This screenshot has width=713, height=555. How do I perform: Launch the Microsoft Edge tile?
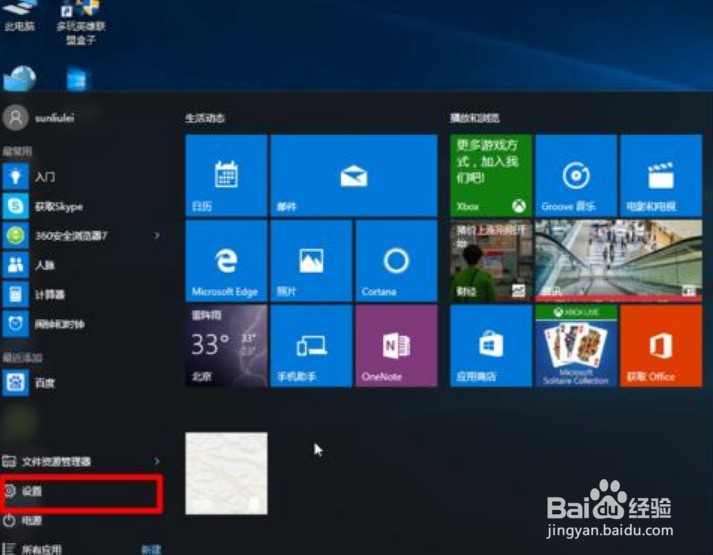pyautogui.click(x=226, y=260)
